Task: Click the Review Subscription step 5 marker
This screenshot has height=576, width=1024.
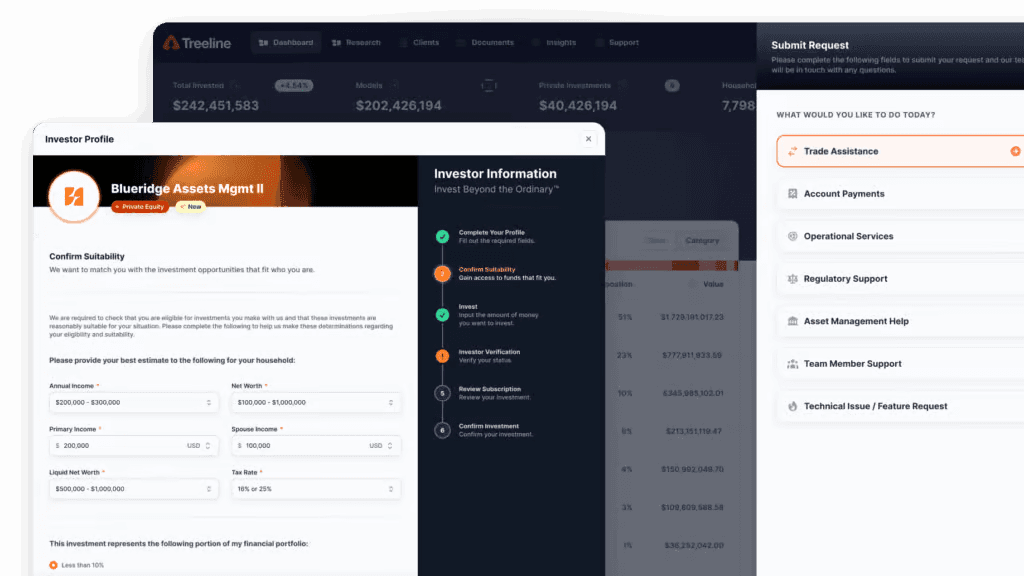Action: pos(442,393)
